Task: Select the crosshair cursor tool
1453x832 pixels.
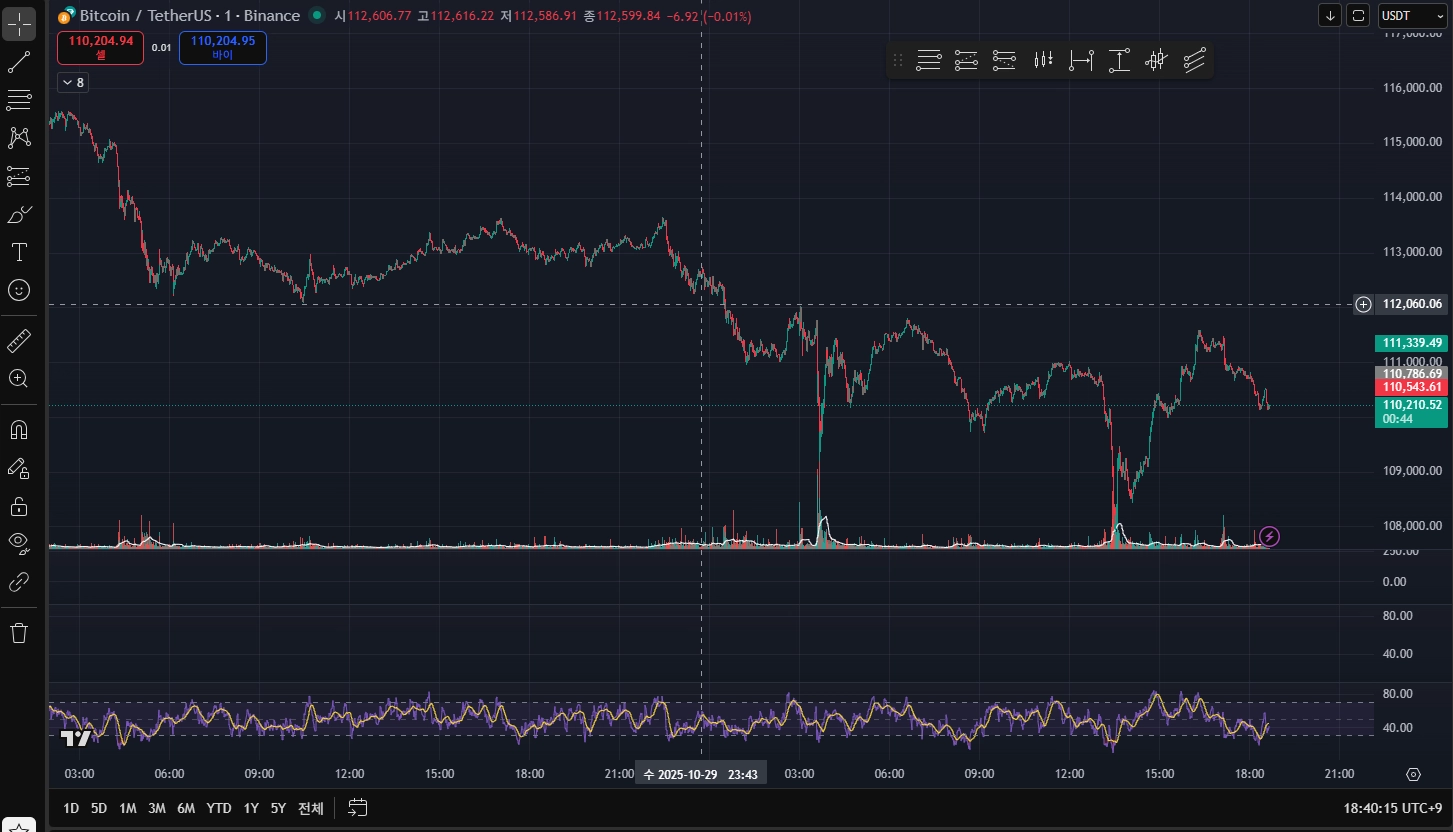Action: coord(19,22)
